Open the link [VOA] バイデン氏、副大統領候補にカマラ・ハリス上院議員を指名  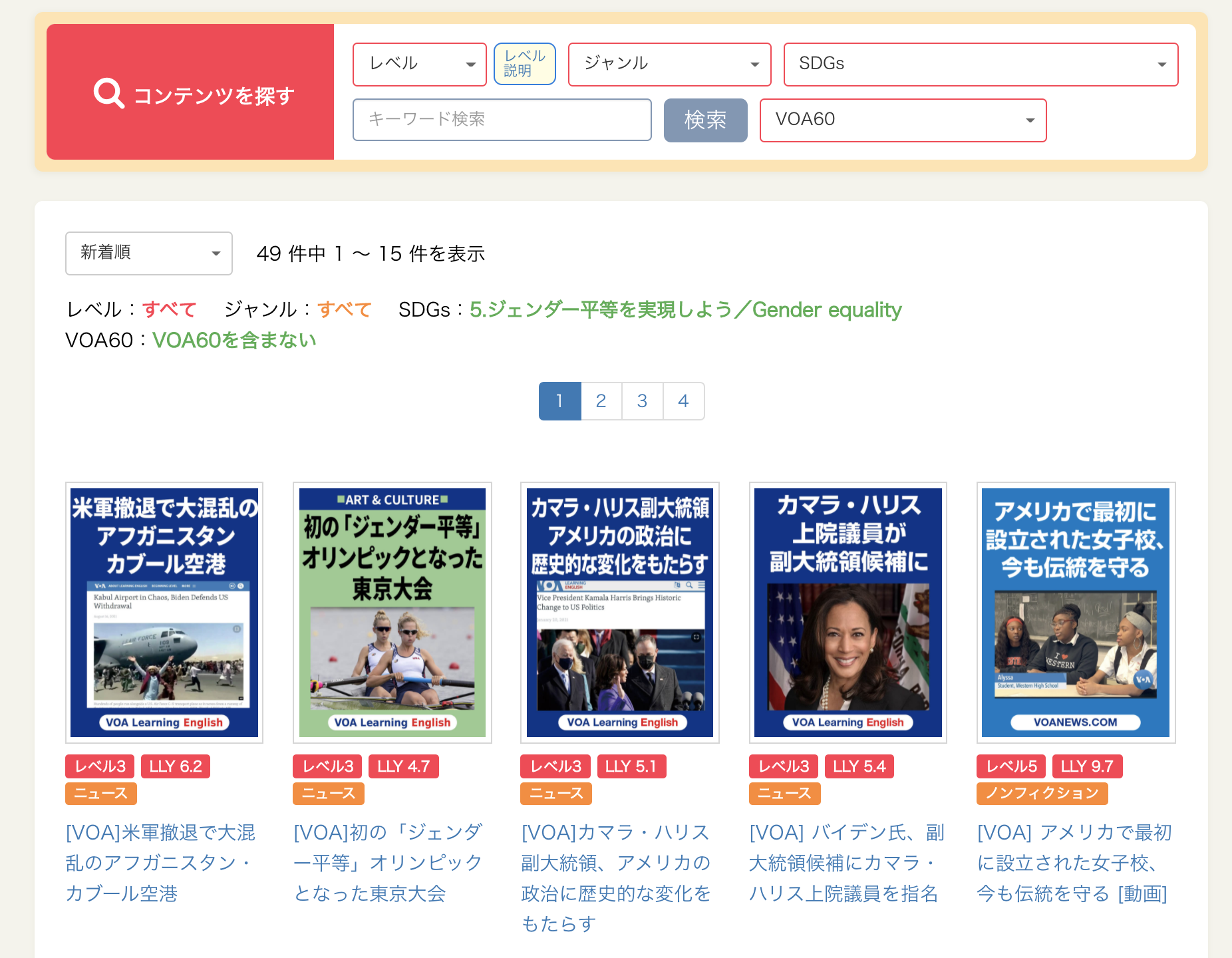(847, 863)
